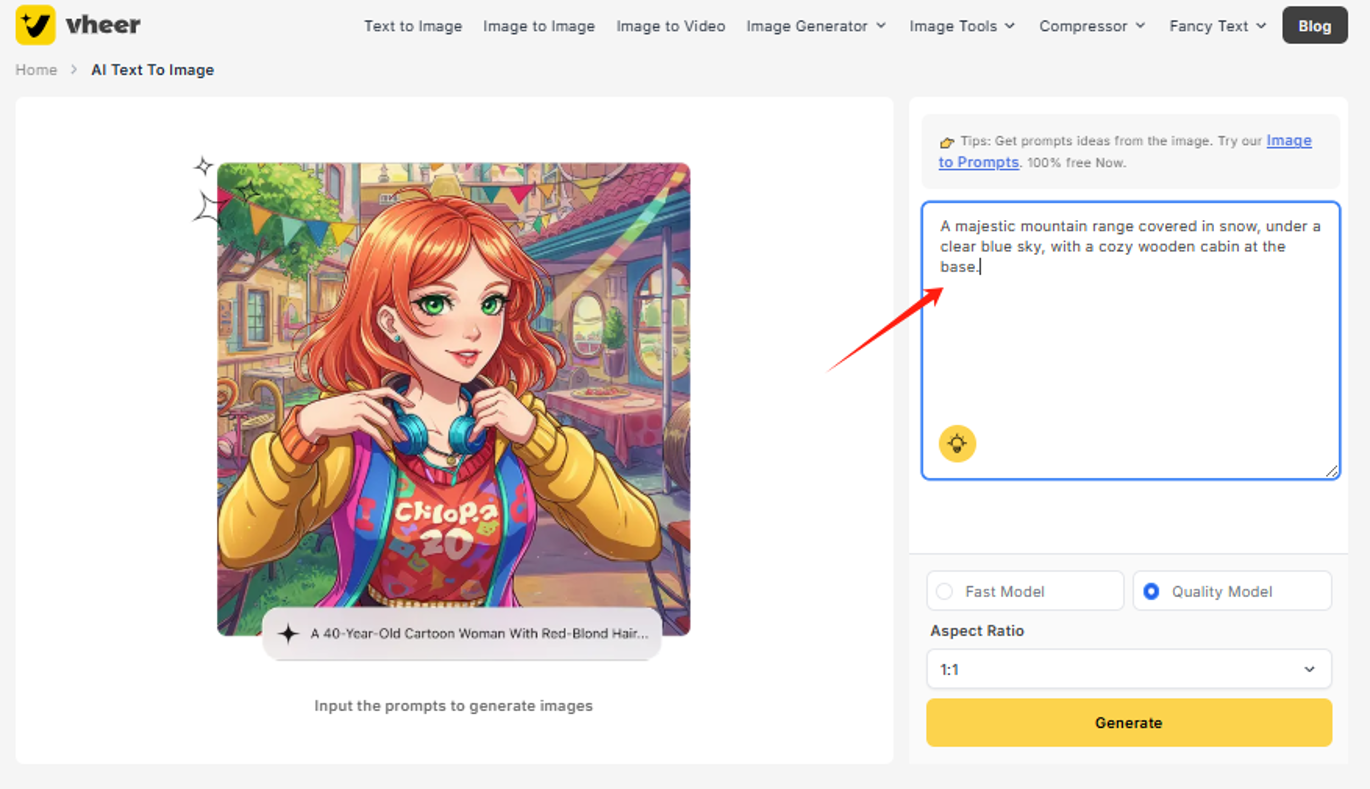Click the chevron icon on the Image Generator menu
1370x789 pixels.
879,26
